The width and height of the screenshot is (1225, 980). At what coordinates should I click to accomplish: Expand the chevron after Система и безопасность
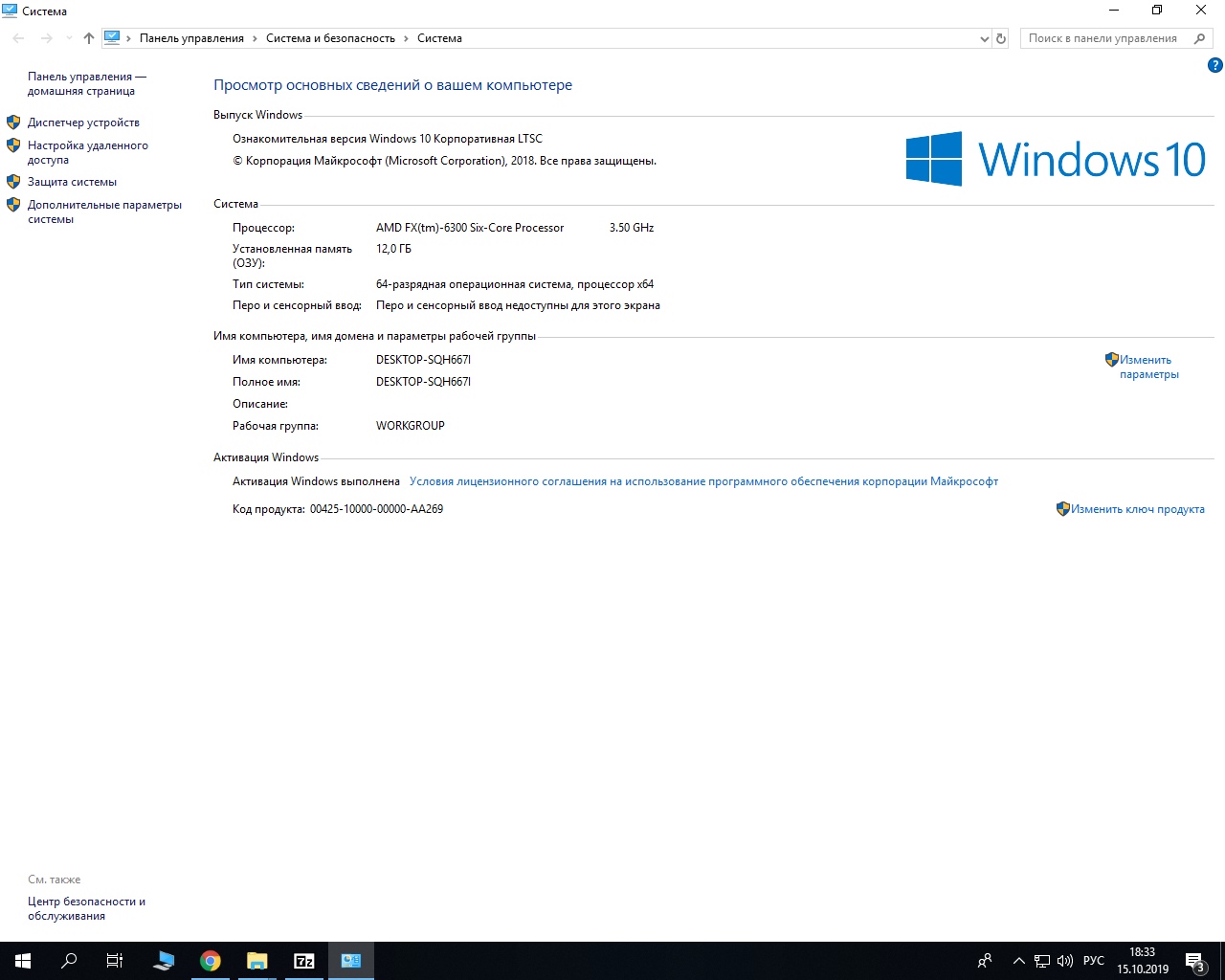pyautogui.click(x=406, y=38)
